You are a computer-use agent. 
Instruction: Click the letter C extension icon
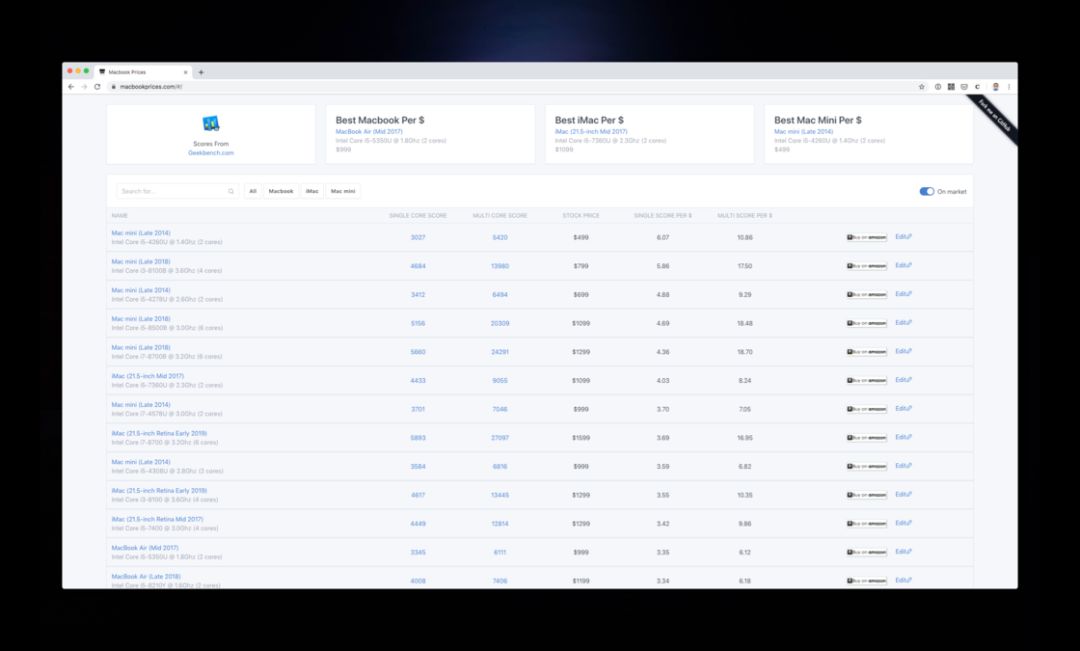click(x=977, y=87)
